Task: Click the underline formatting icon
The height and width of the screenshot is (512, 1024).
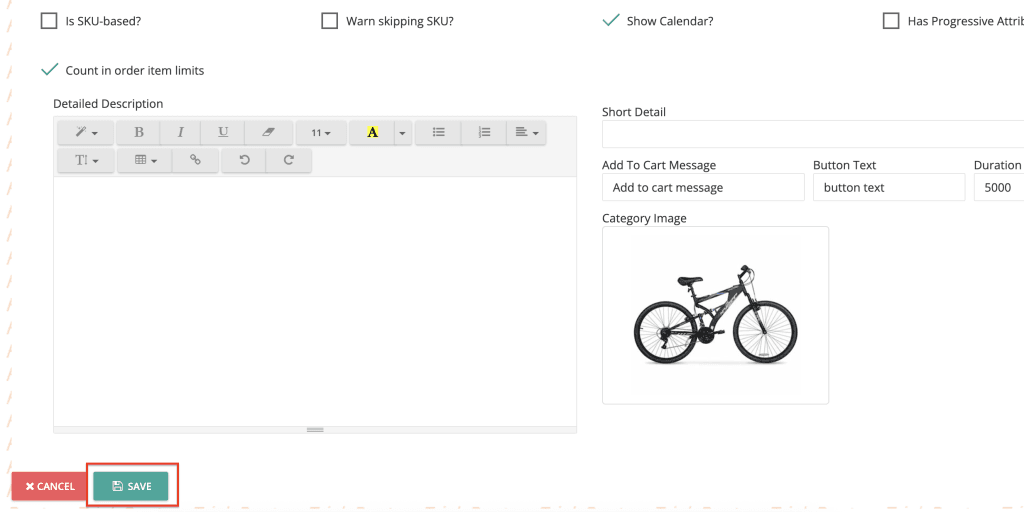Action: [x=222, y=132]
